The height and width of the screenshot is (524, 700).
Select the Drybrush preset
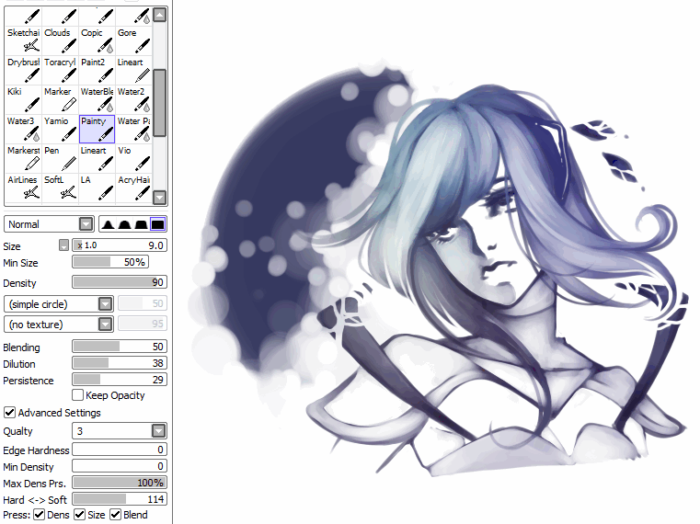pos(23,70)
